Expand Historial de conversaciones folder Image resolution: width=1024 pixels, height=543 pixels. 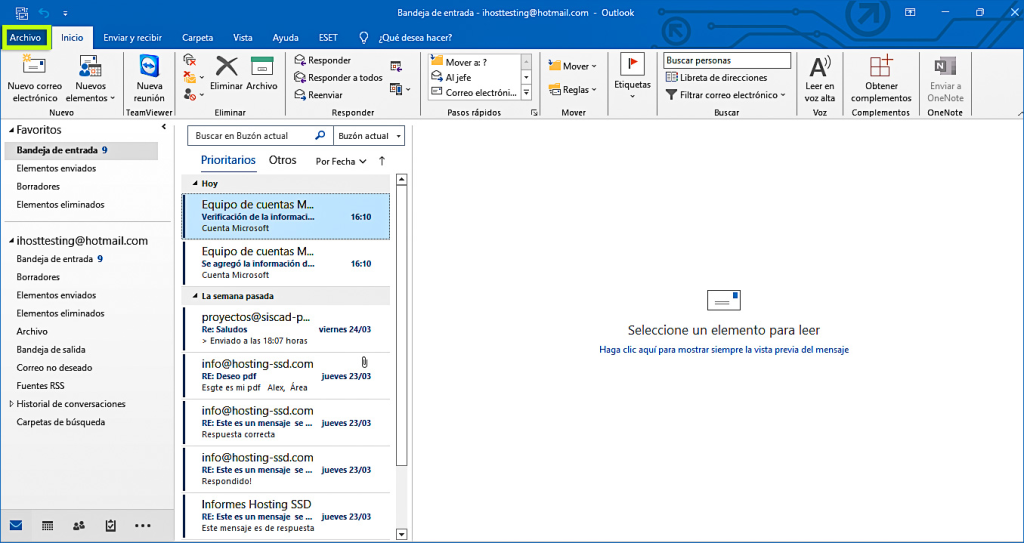11,404
